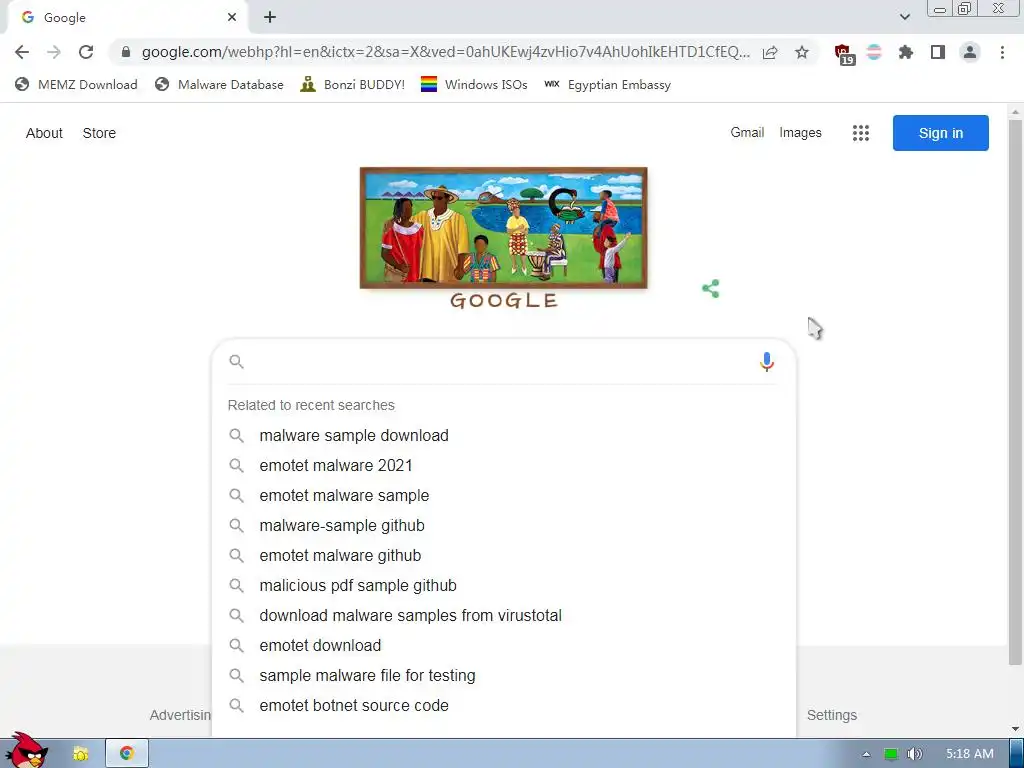The image size is (1024, 768).
Task: Open the Chrome profile avatar
Action: pyautogui.click(x=970, y=52)
